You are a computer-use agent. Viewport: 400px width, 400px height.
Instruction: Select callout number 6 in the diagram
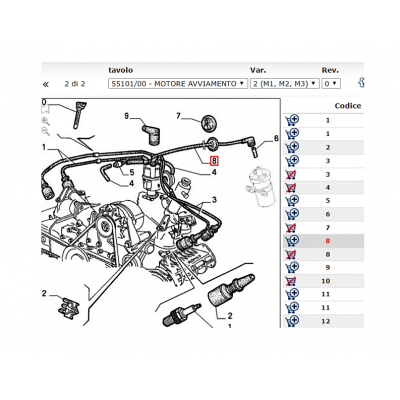(x=276, y=138)
